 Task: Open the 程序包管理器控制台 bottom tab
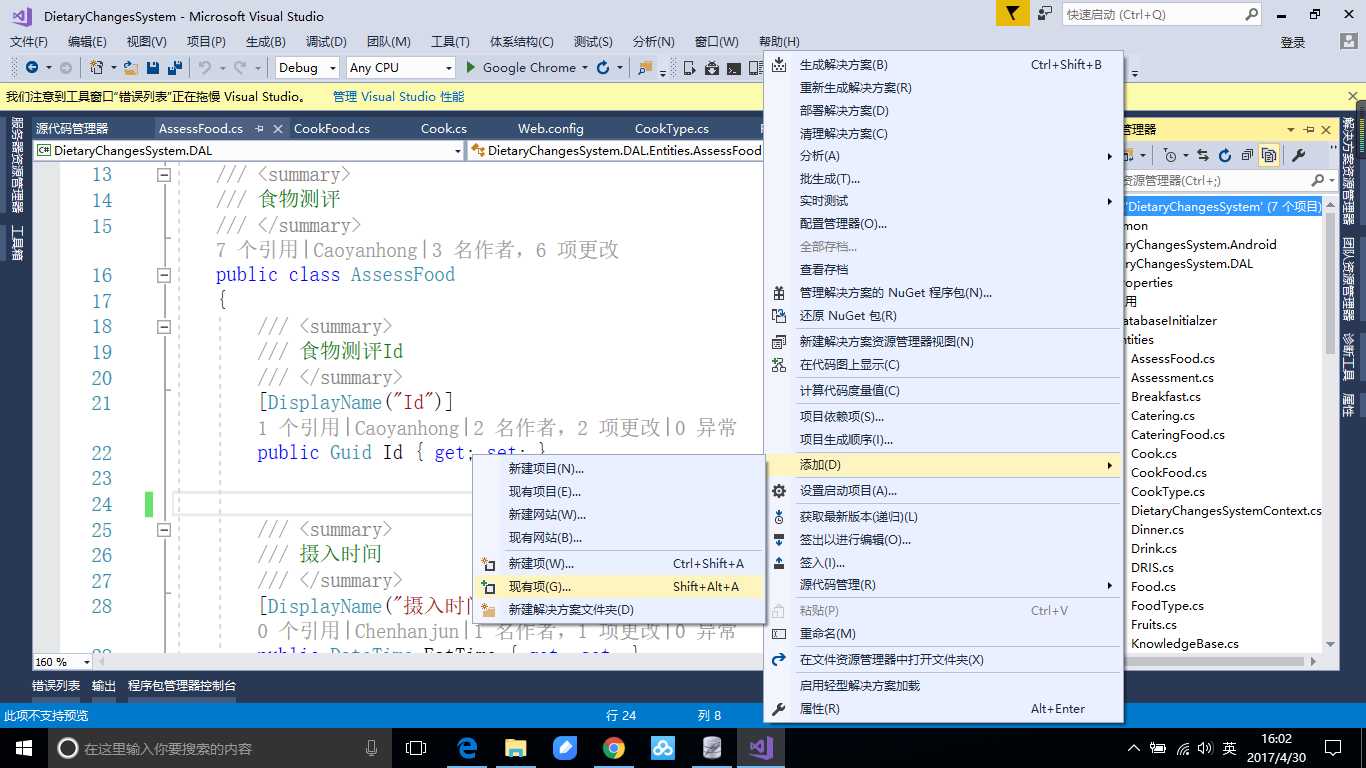(182, 686)
